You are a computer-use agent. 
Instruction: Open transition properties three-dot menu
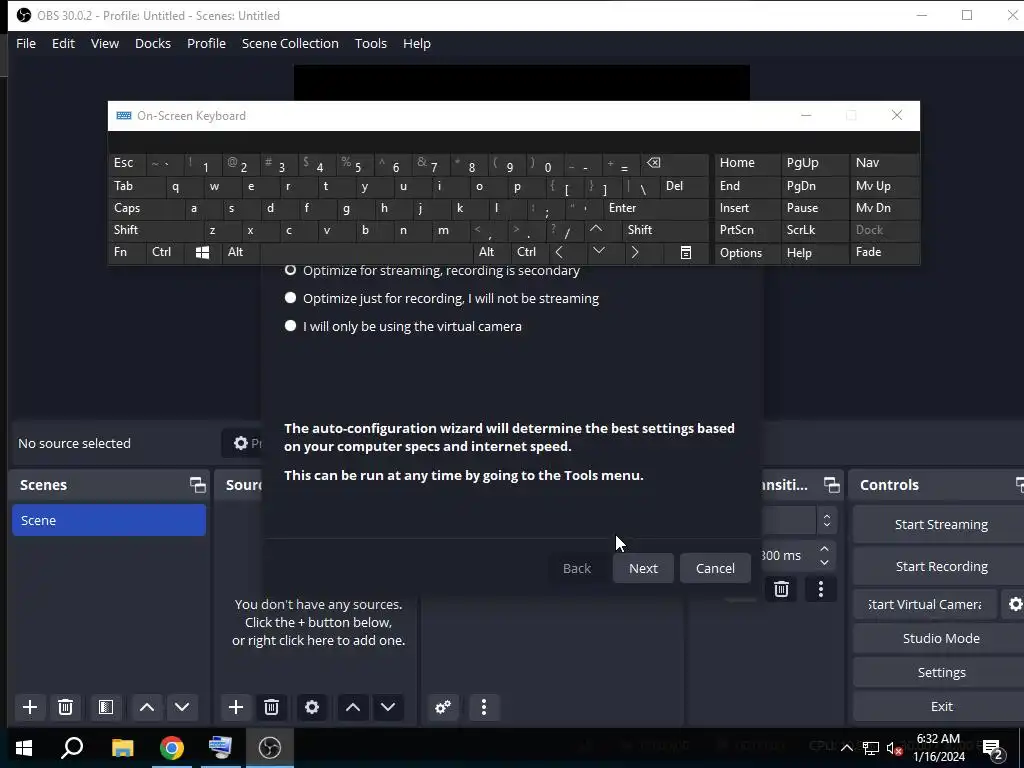tap(821, 589)
